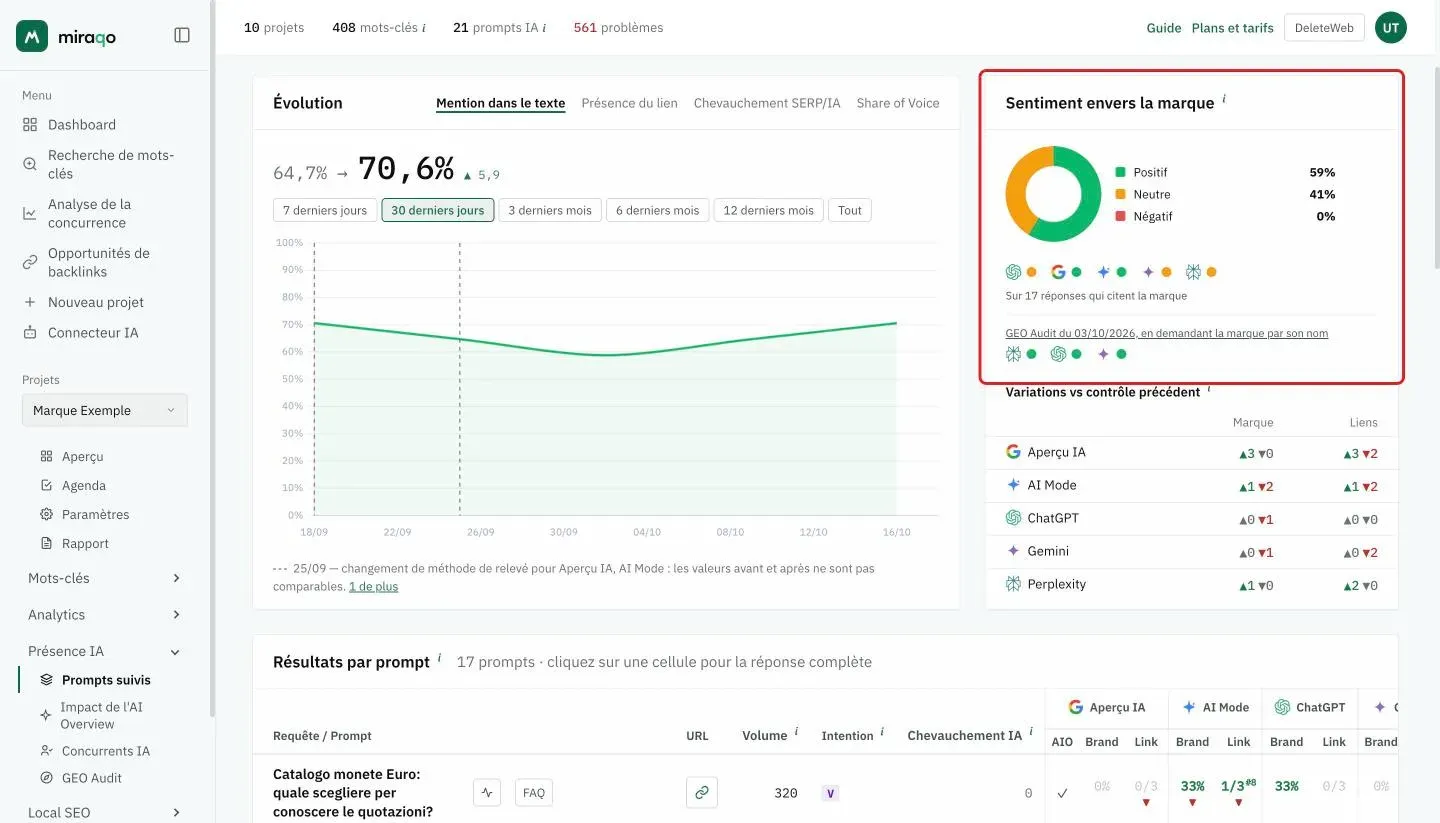Image resolution: width=1440 pixels, height=823 pixels.
Task: Click the Concurrents IA people icon
Action: coord(46,751)
